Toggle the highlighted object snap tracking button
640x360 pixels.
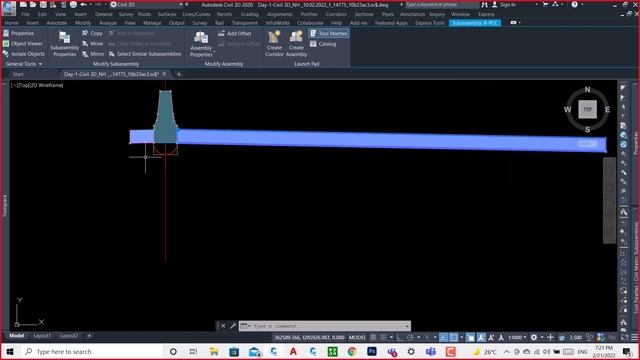[444, 338]
